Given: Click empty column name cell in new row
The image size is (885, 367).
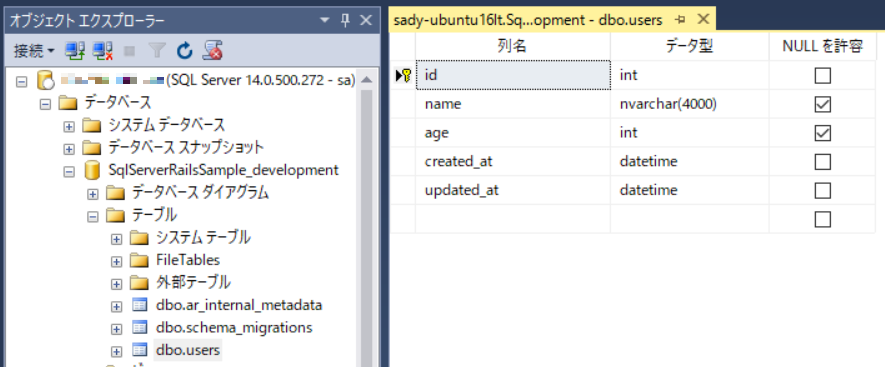Looking at the screenshot, I should 513,219.
